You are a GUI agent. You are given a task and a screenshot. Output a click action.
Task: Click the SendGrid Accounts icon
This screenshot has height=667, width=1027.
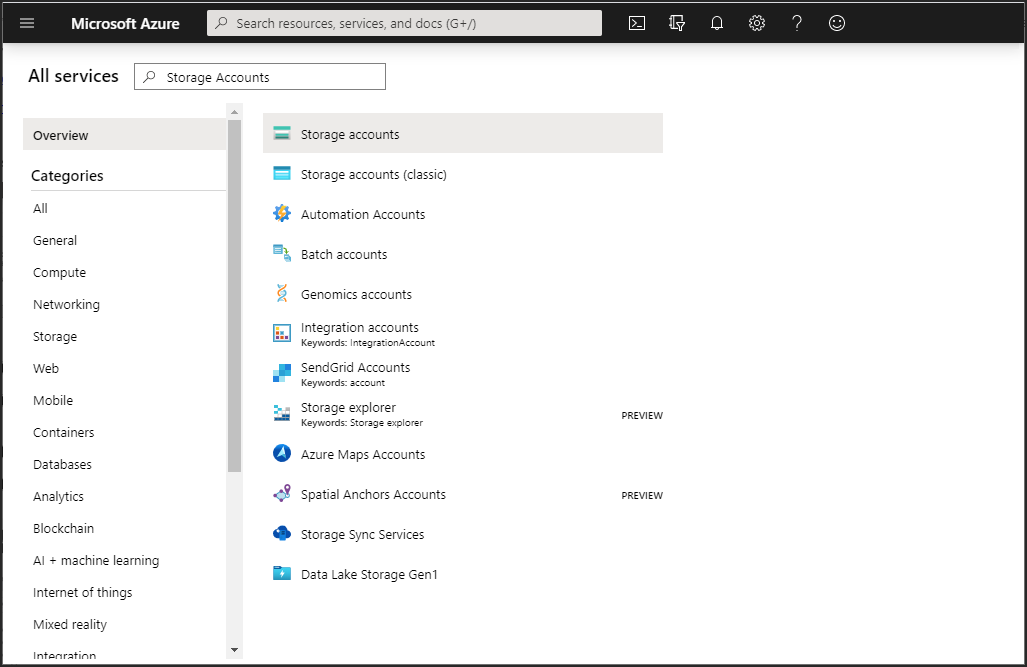pyautogui.click(x=282, y=373)
